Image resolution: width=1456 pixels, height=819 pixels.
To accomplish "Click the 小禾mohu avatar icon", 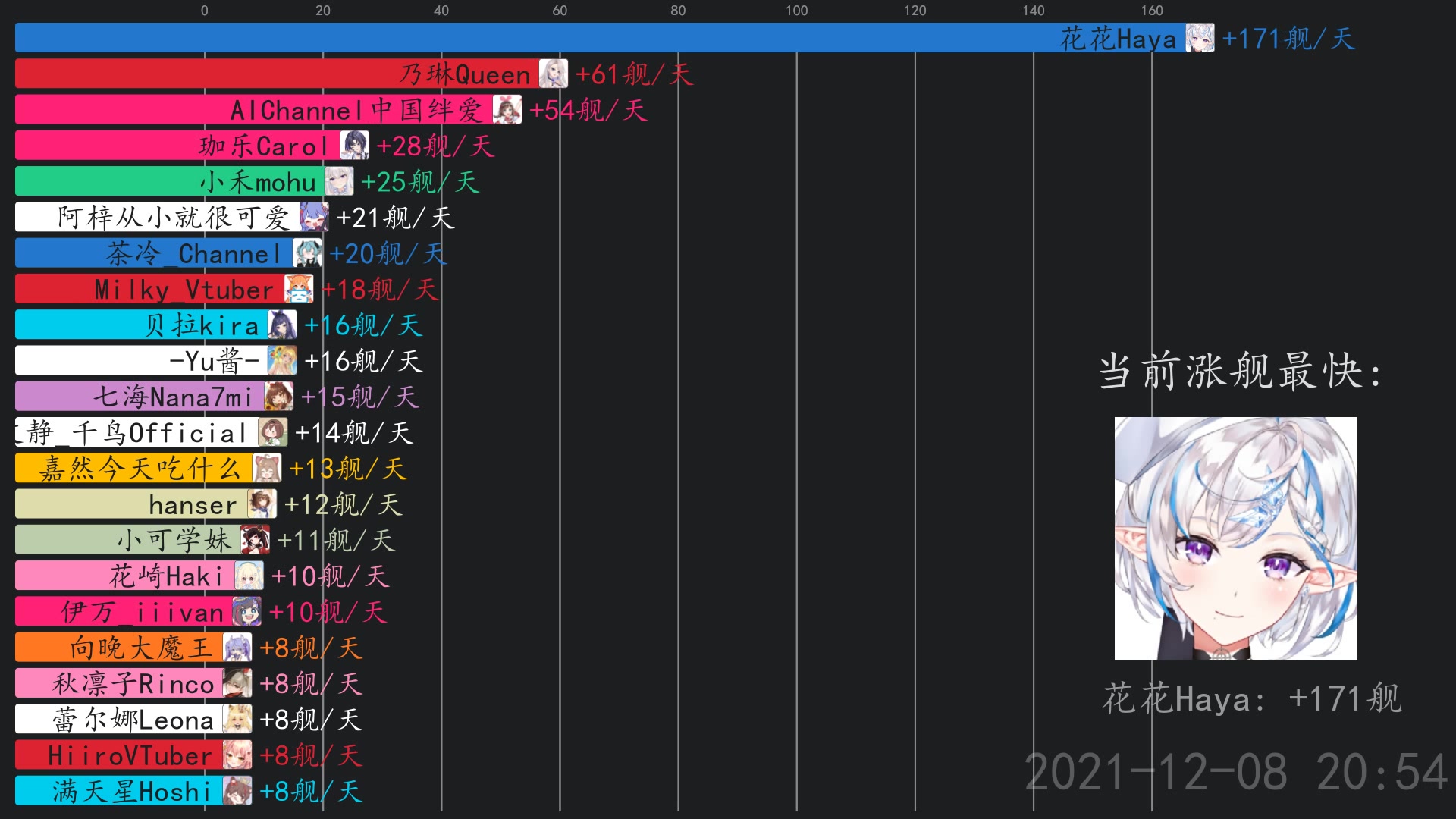I will pyautogui.click(x=340, y=181).
